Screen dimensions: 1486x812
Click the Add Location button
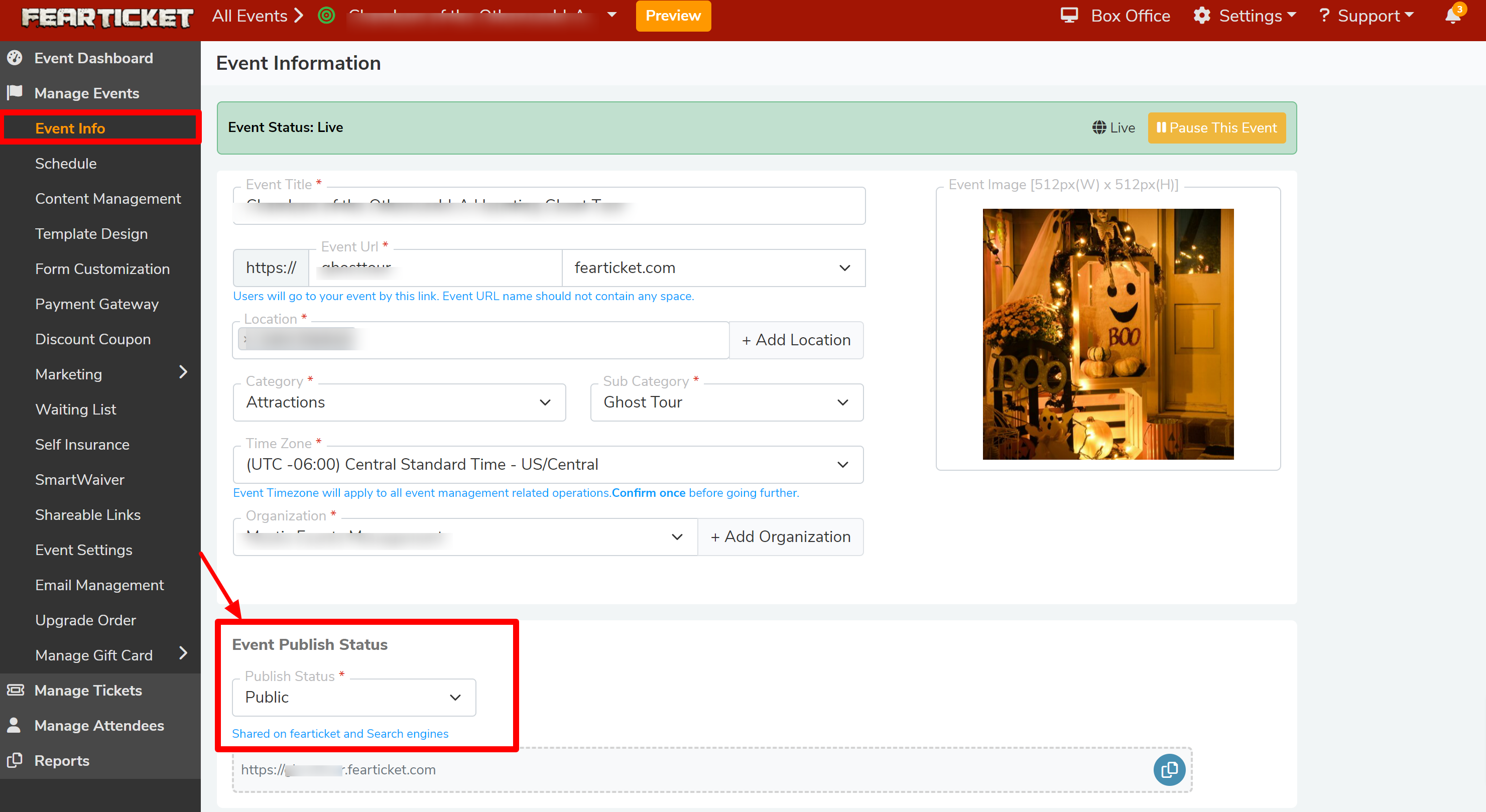[796, 340]
